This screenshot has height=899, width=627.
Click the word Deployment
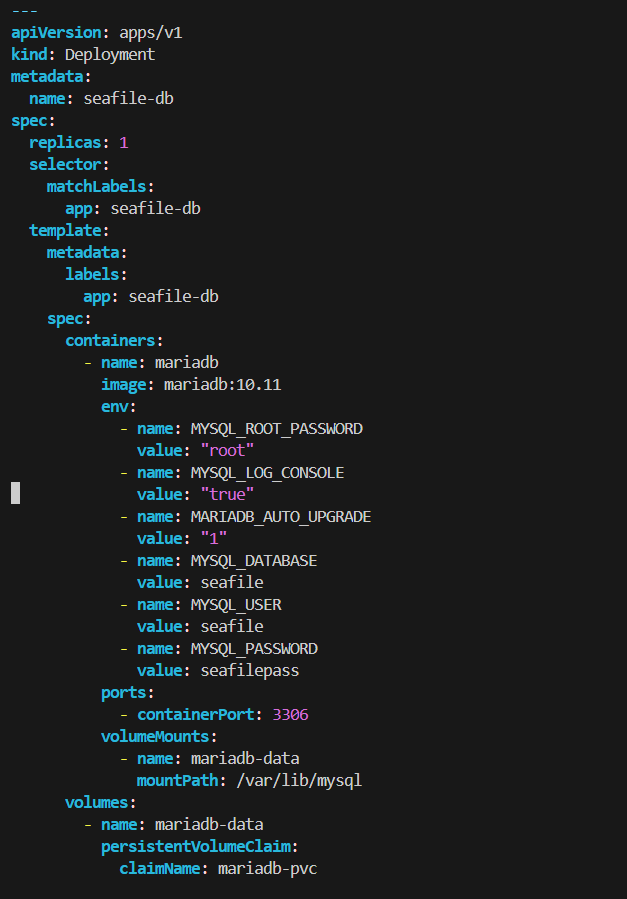(110, 54)
